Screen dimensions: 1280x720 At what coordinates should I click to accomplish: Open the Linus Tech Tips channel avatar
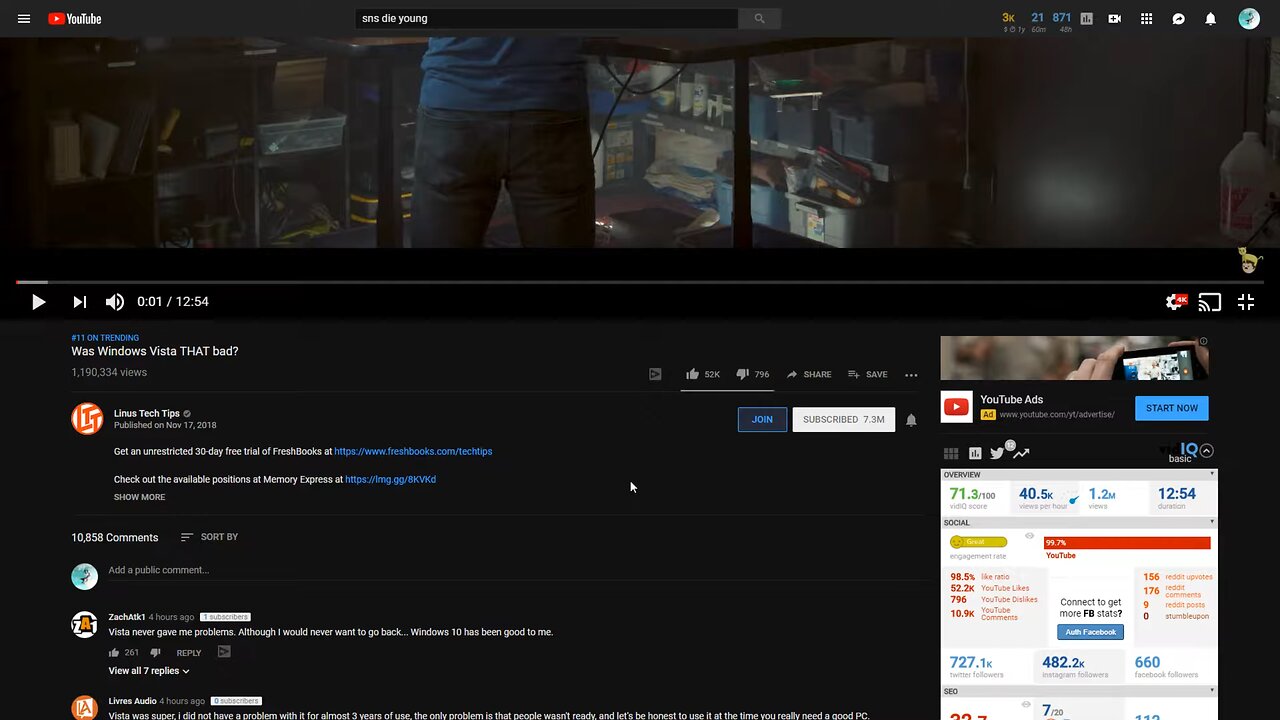point(87,418)
